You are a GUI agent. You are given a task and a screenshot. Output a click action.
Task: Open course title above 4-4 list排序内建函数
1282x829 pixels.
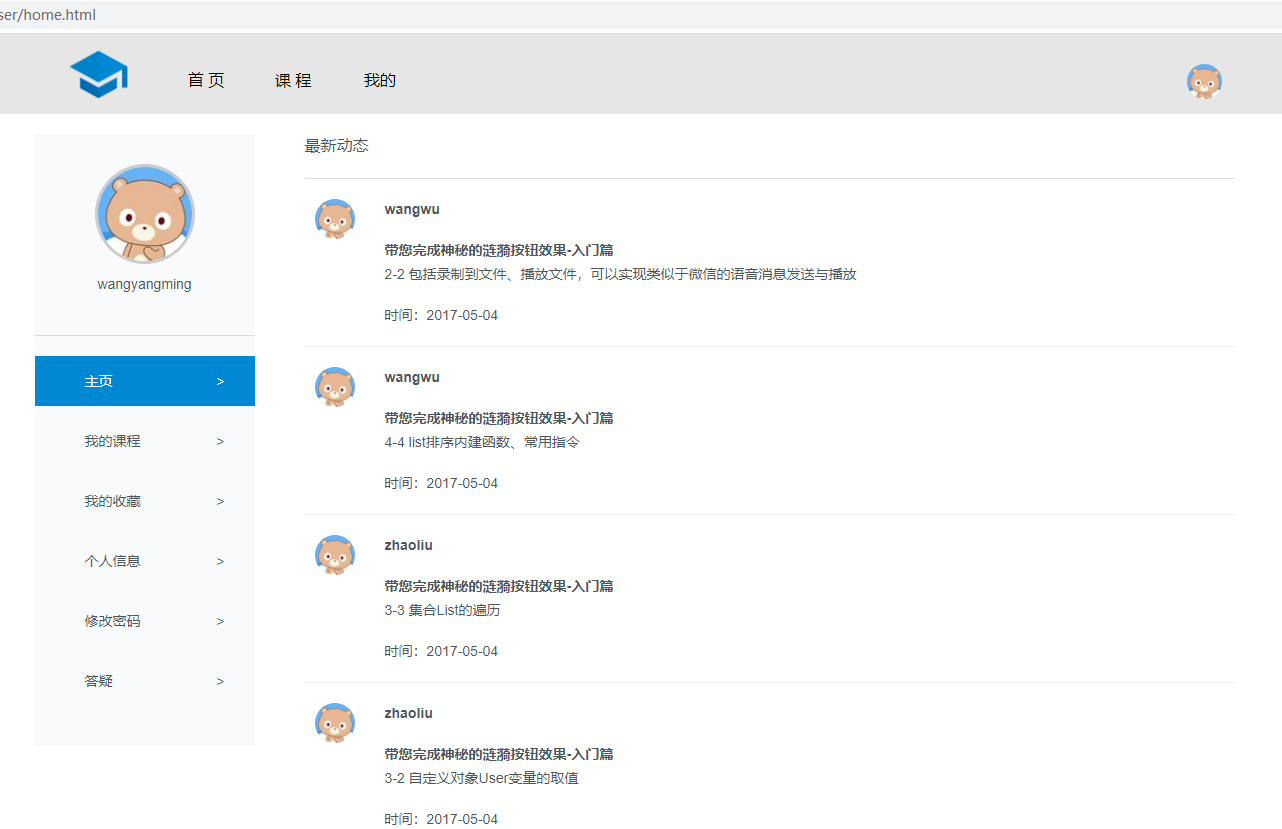[499, 418]
